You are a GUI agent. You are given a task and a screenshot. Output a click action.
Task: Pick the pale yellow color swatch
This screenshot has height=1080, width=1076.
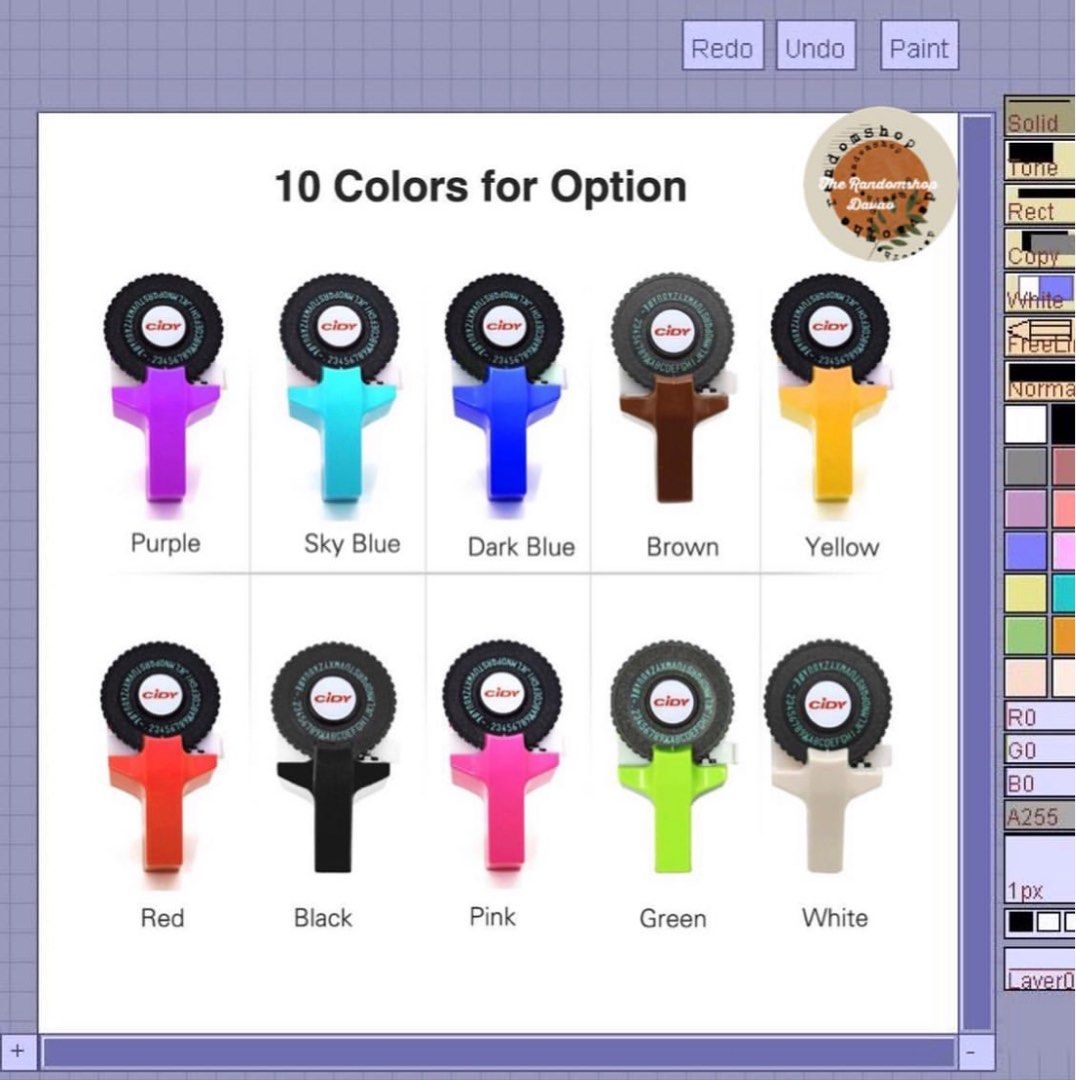point(1026,594)
